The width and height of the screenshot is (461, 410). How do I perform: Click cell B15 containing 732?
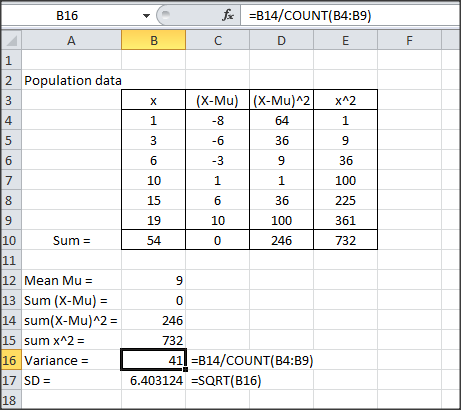pos(153,340)
